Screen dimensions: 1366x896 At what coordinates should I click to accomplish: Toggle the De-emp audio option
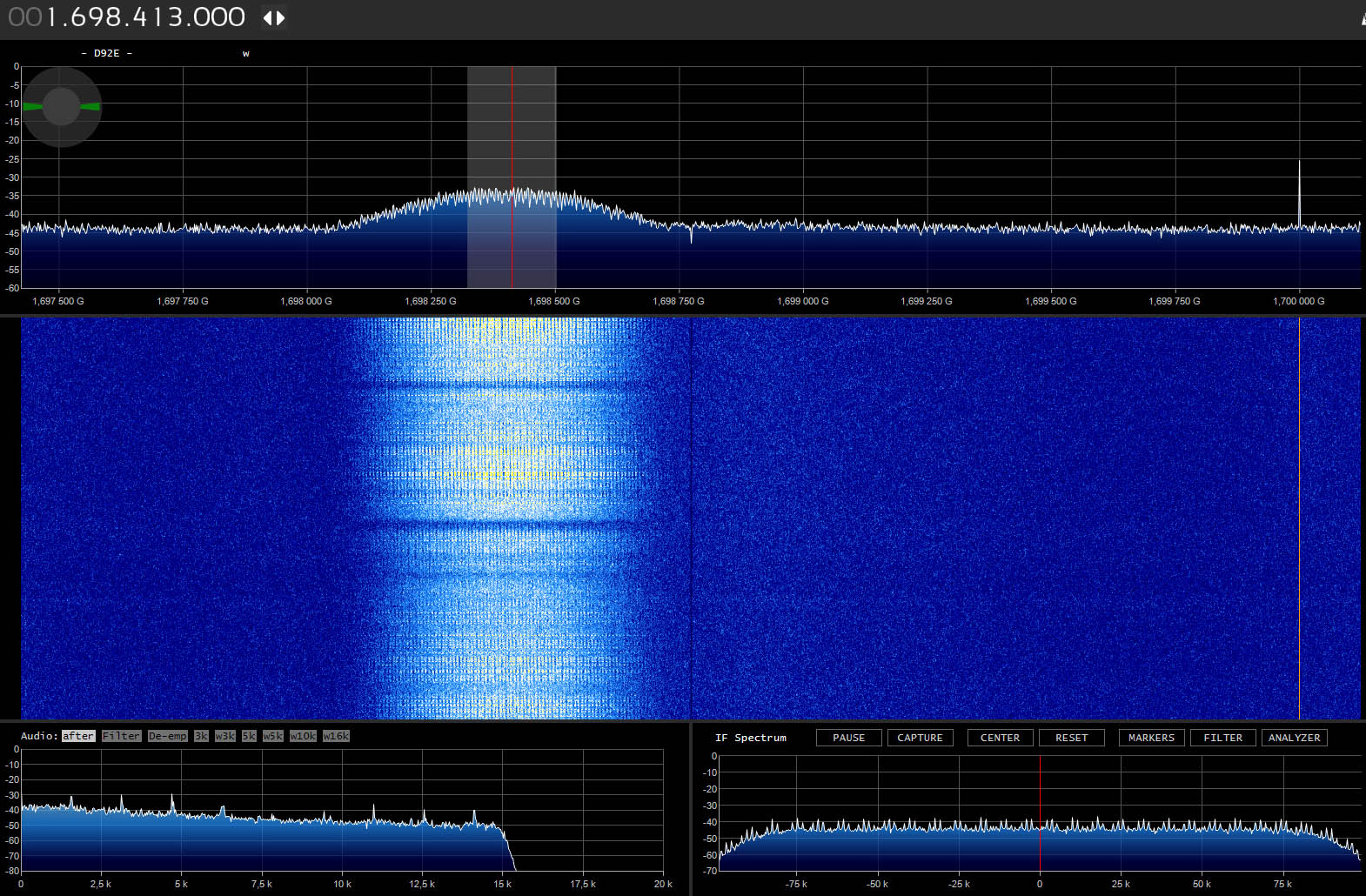click(x=167, y=736)
